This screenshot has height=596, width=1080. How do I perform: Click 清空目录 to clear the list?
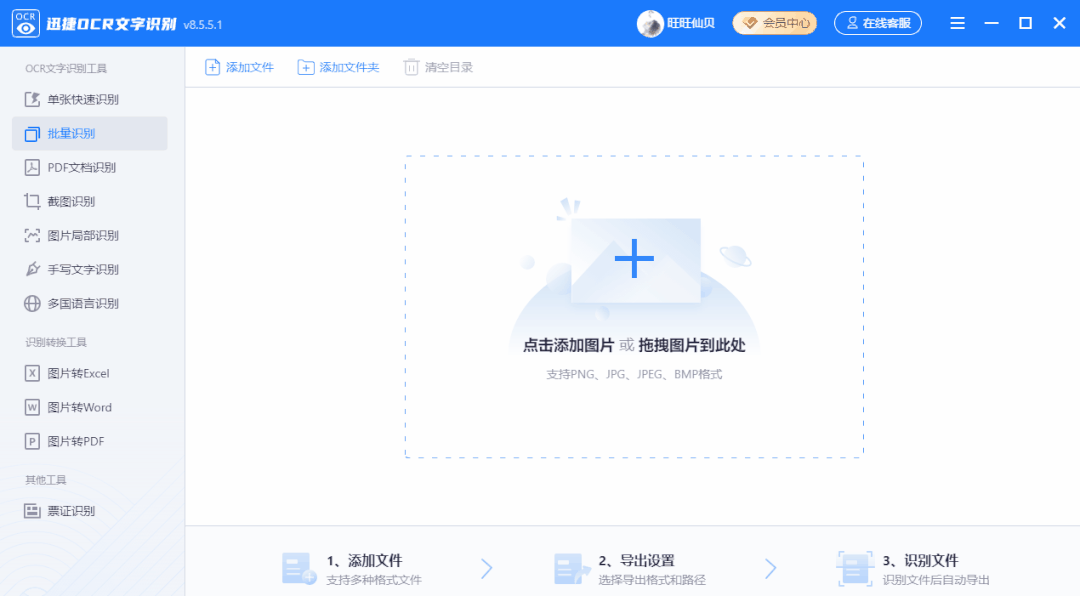click(x=437, y=66)
